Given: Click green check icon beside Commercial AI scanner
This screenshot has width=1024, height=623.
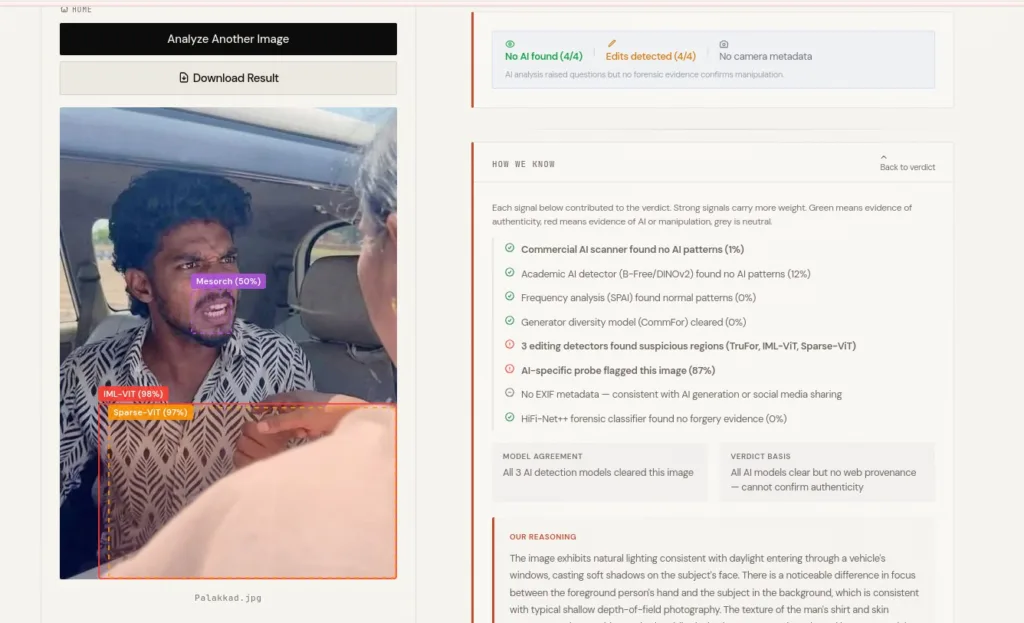Looking at the screenshot, I should point(509,248).
